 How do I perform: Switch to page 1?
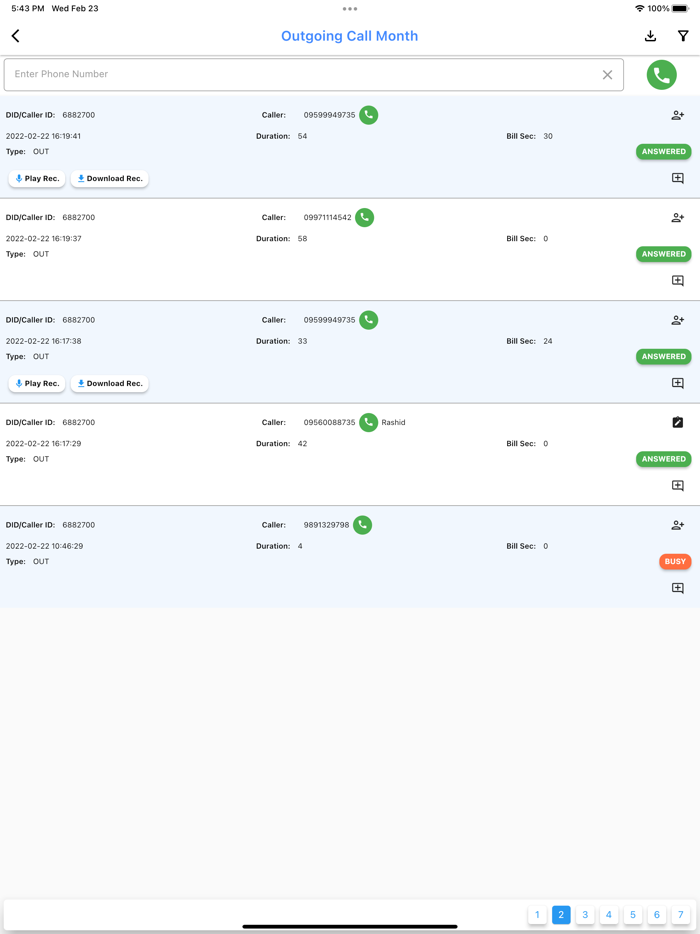coord(537,915)
